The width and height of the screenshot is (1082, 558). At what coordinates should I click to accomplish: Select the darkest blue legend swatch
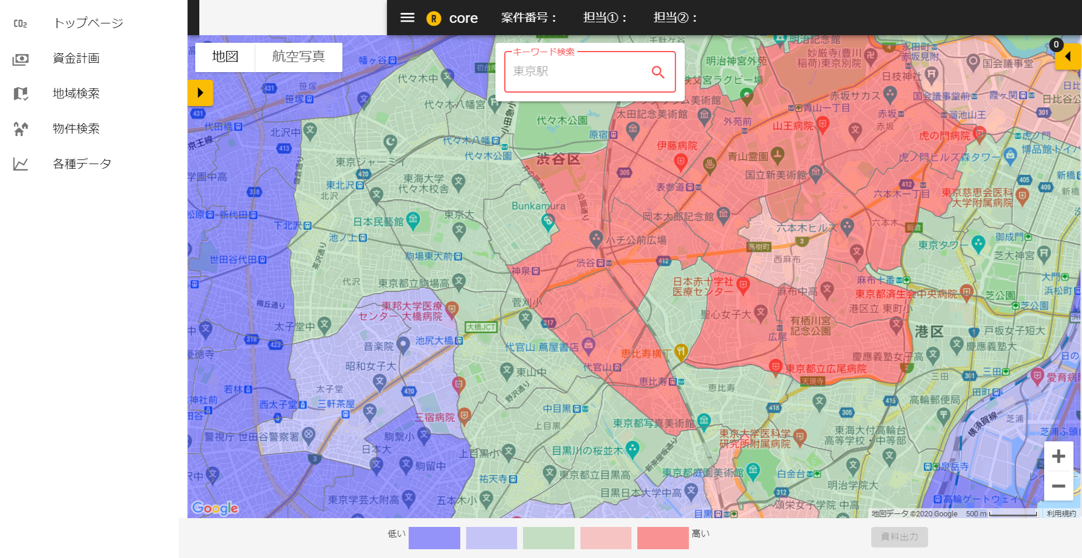tap(434, 538)
